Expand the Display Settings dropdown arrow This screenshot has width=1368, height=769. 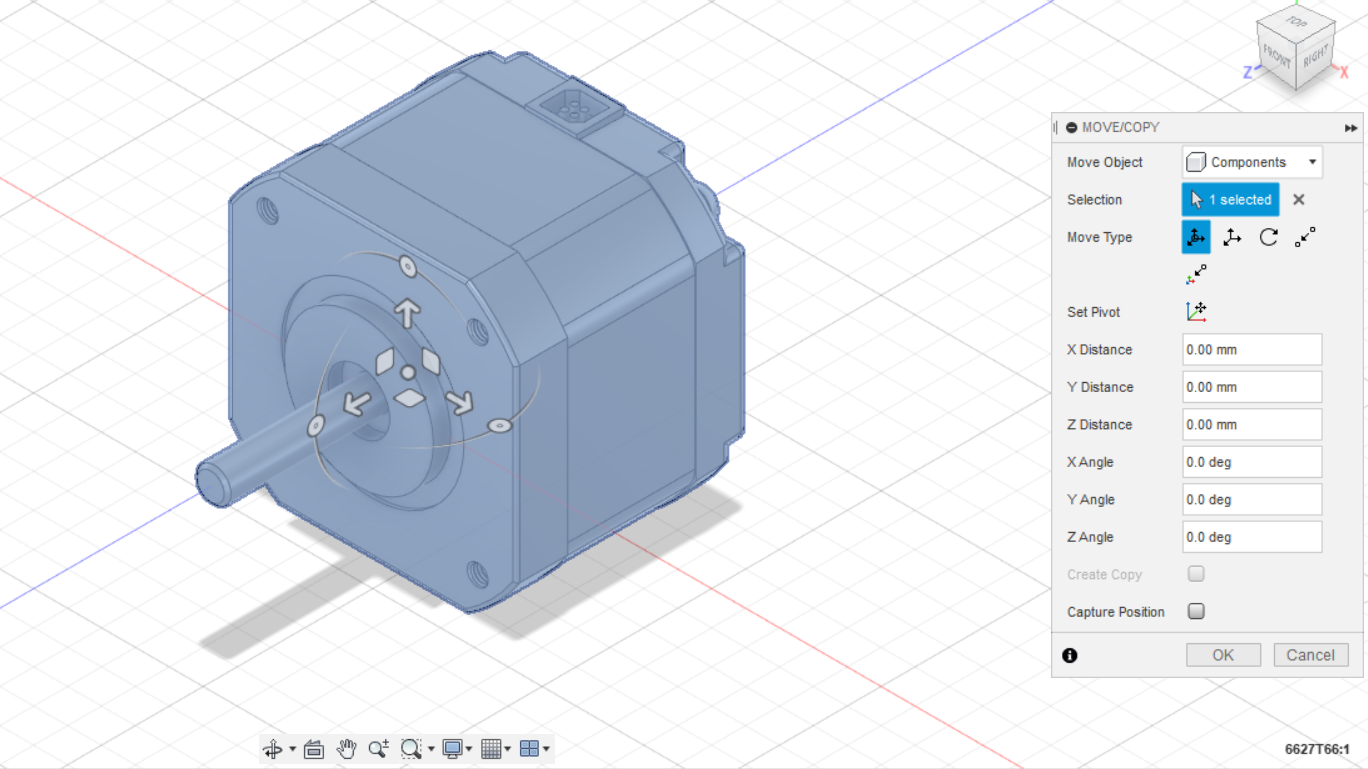click(x=469, y=749)
